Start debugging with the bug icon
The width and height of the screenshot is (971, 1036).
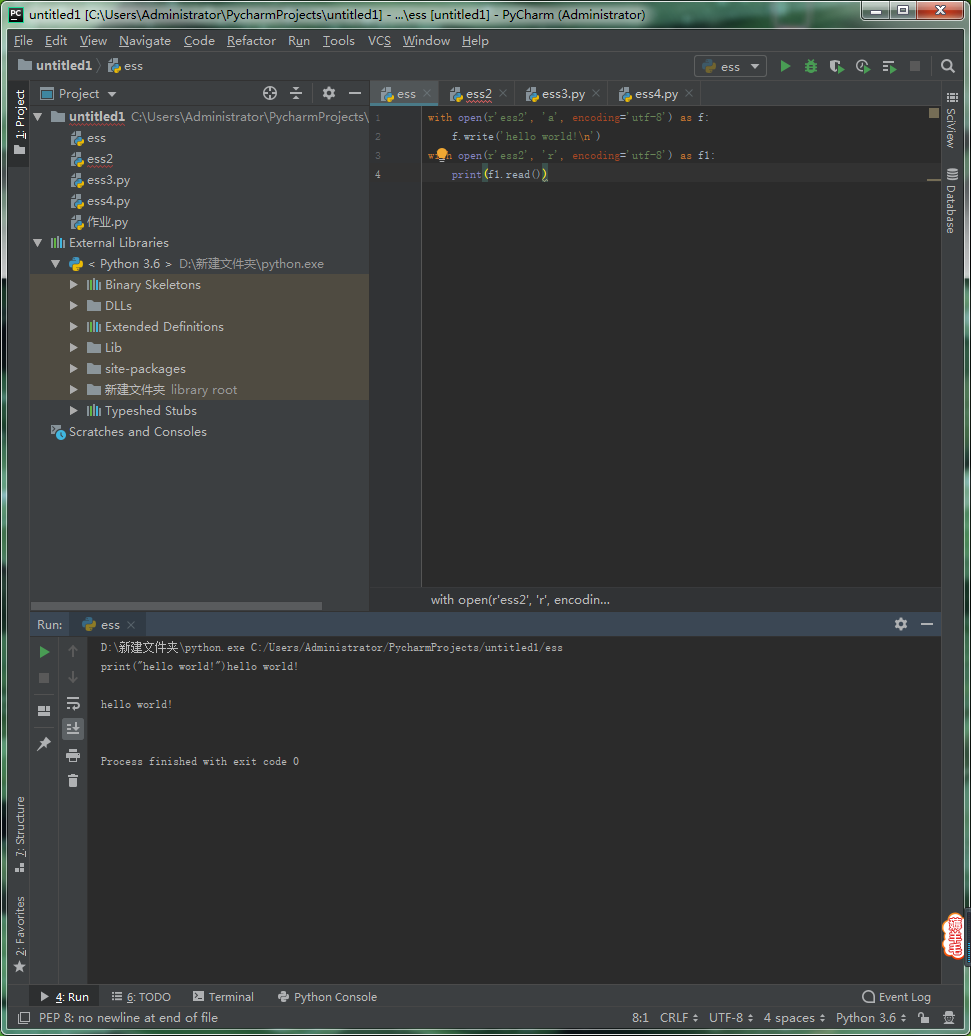pos(811,66)
